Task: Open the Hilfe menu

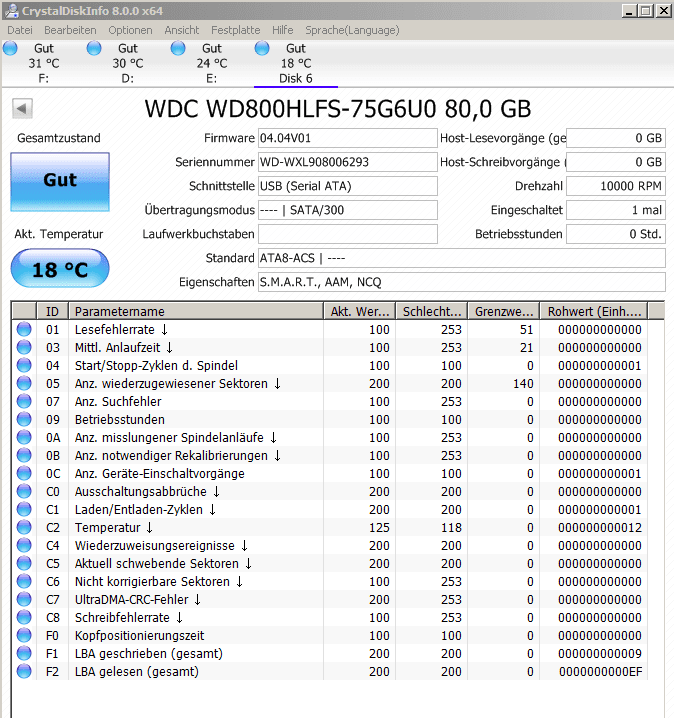Action: pyautogui.click(x=283, y=30)
